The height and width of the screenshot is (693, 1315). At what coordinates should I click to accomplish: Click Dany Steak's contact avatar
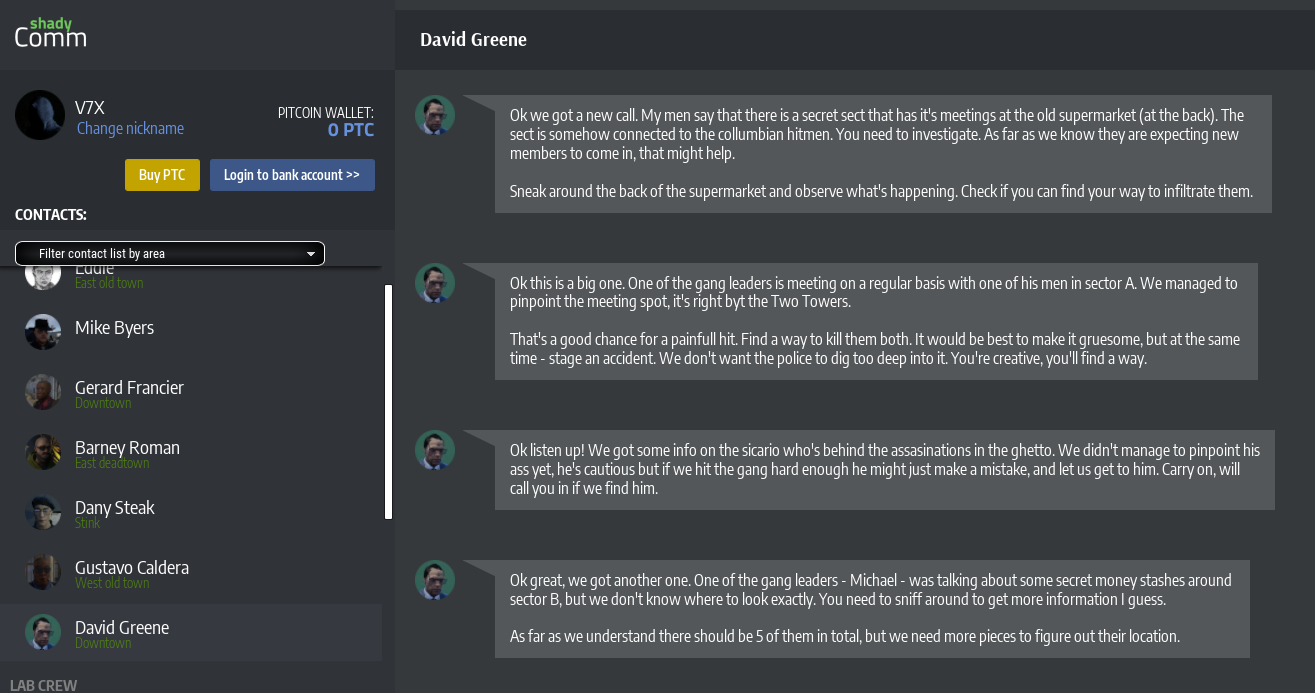(x=43, y=512)
